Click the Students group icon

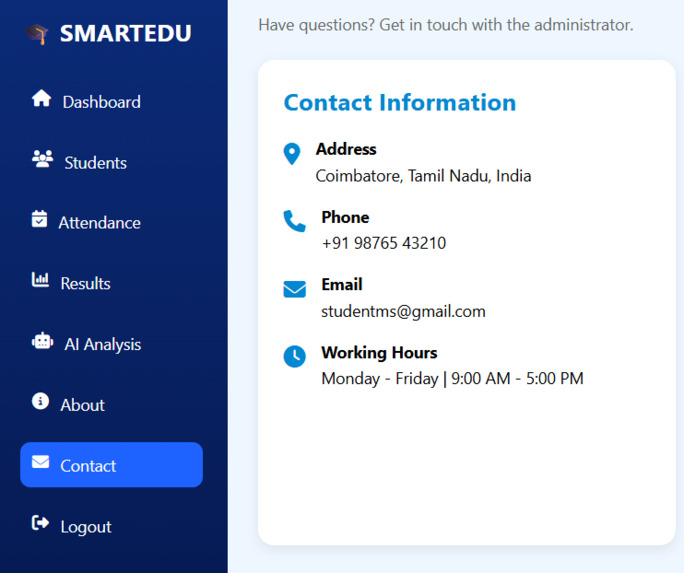pyautogui.click(x=43, y=159)
